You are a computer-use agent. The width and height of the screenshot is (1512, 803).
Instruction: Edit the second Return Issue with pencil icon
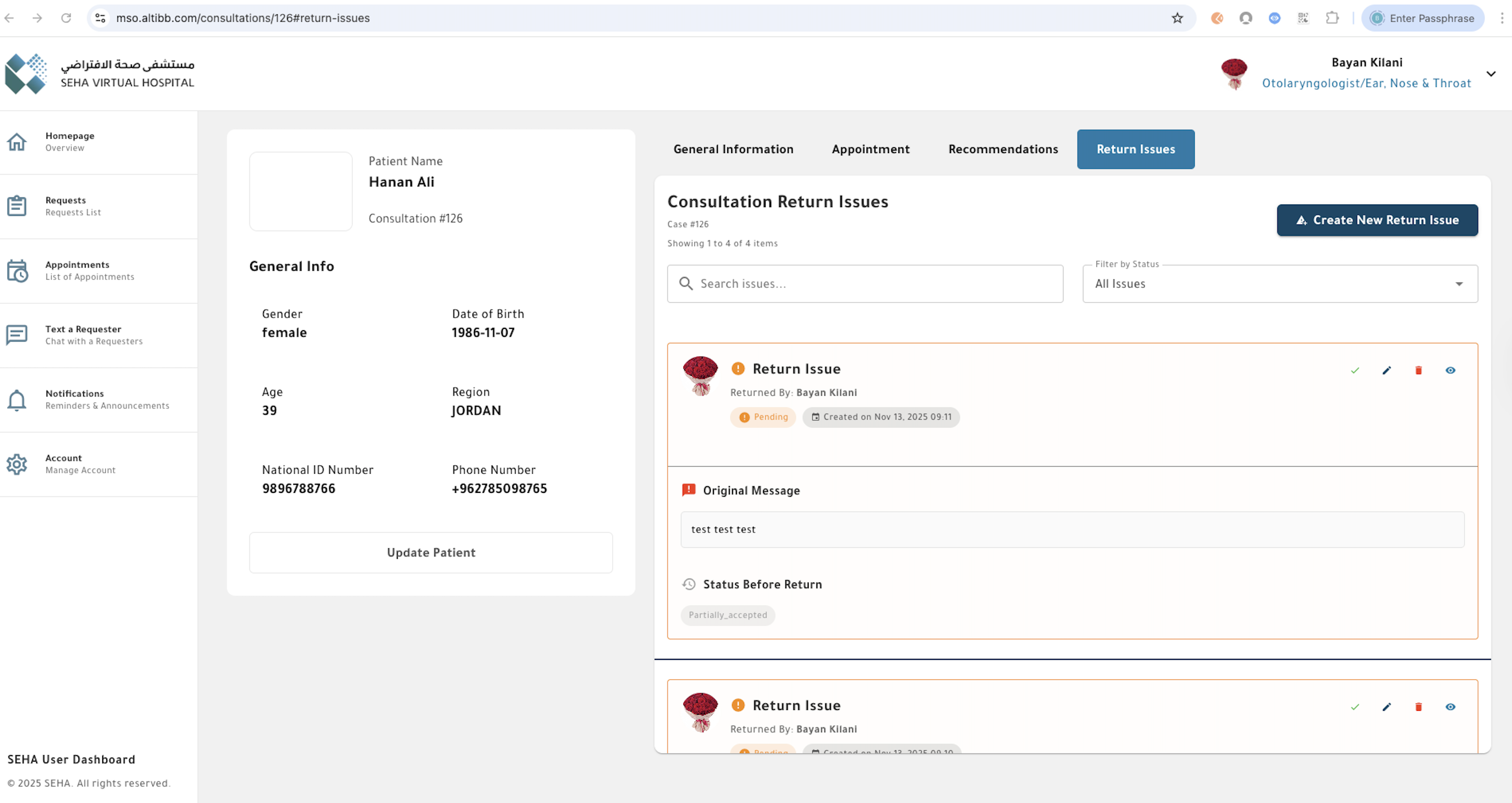(x=1386, y=707)
